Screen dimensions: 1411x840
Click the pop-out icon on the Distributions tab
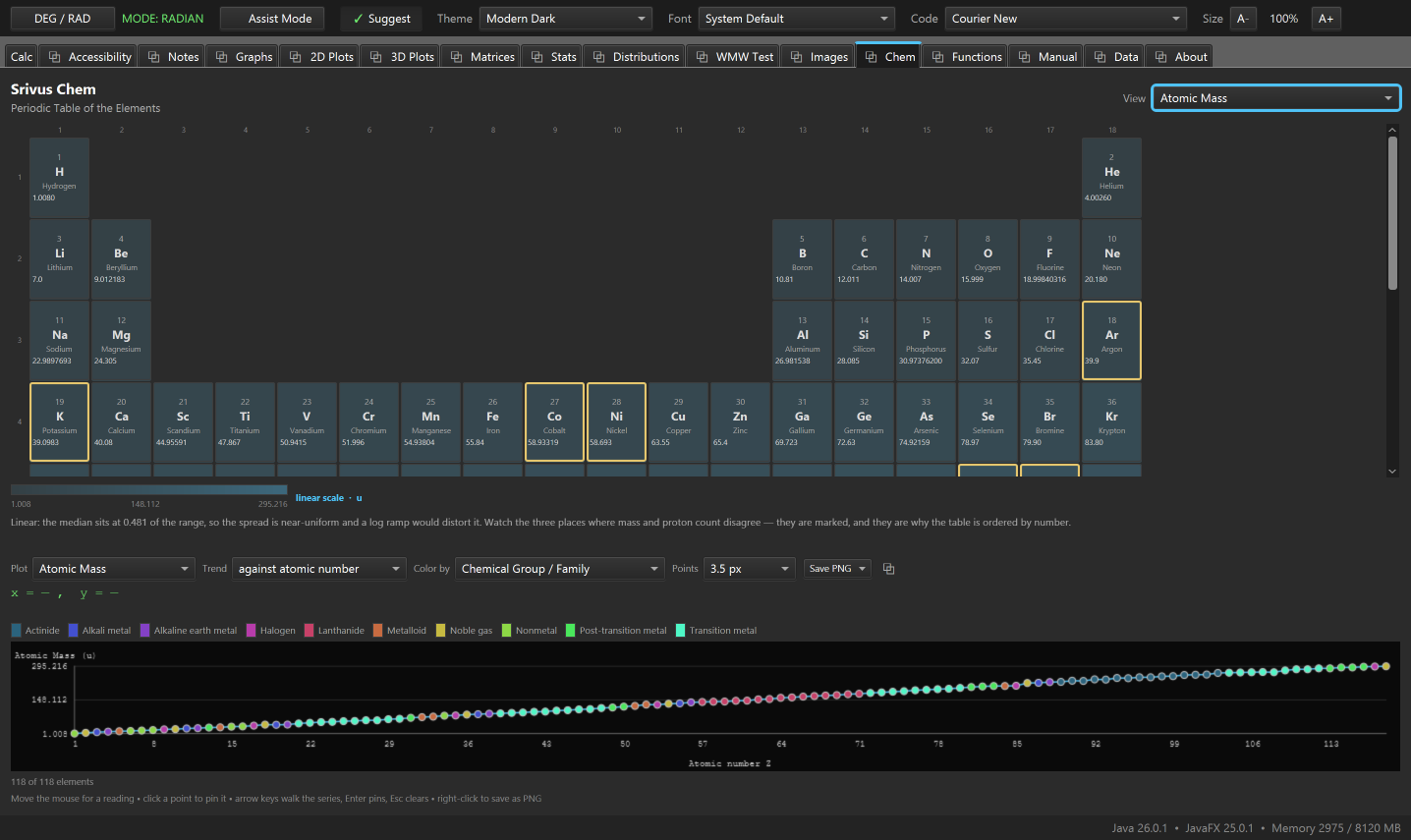click(599, 57)
